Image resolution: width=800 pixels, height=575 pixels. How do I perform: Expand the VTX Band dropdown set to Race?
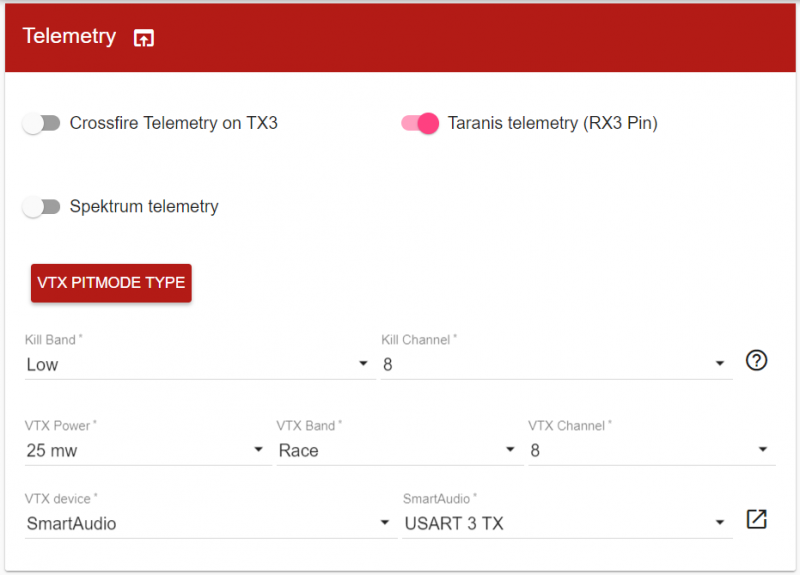tap(398, 451)
